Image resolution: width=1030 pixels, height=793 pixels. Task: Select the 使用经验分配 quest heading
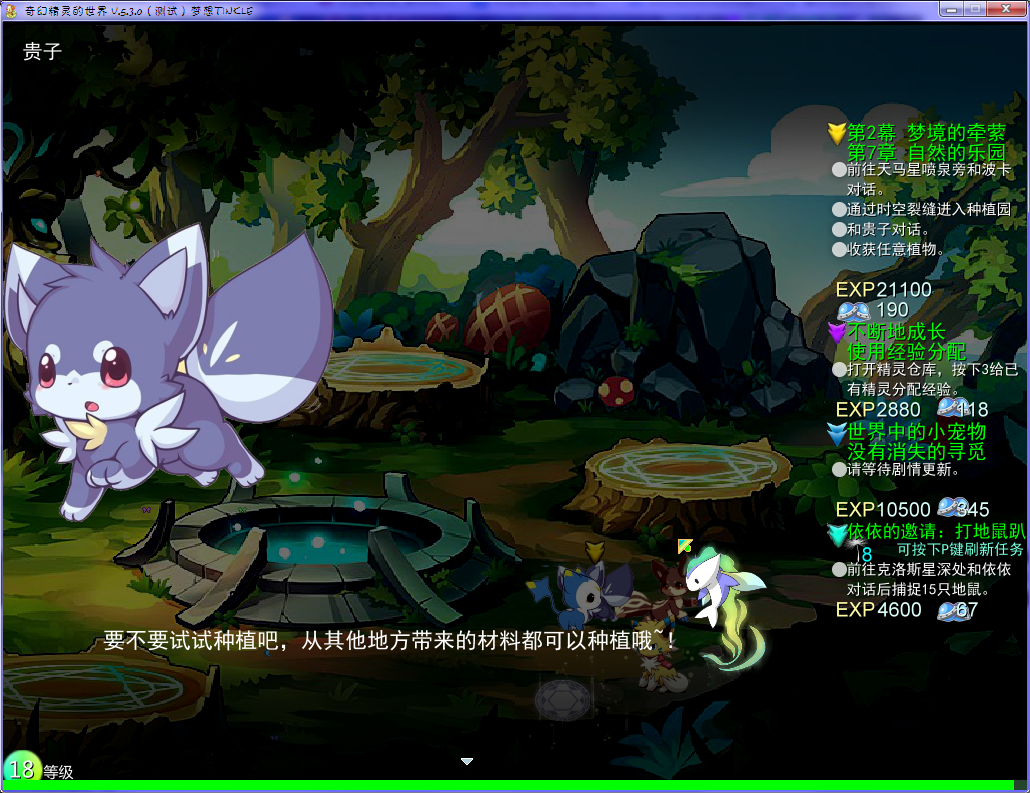point(907,351)
